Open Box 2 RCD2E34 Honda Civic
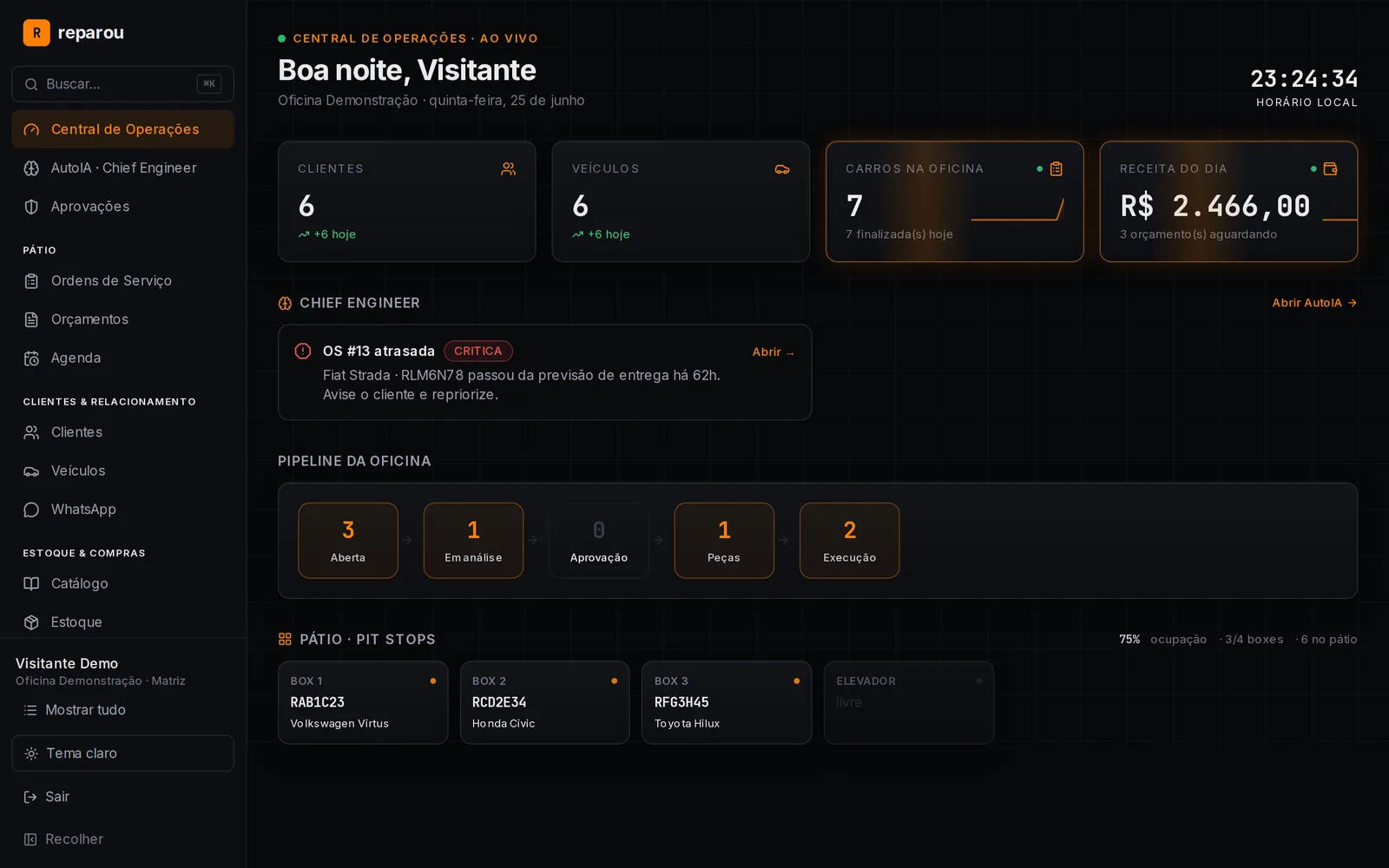The width and height of the screenshot is (1389, 868). [x=545, y=703]
